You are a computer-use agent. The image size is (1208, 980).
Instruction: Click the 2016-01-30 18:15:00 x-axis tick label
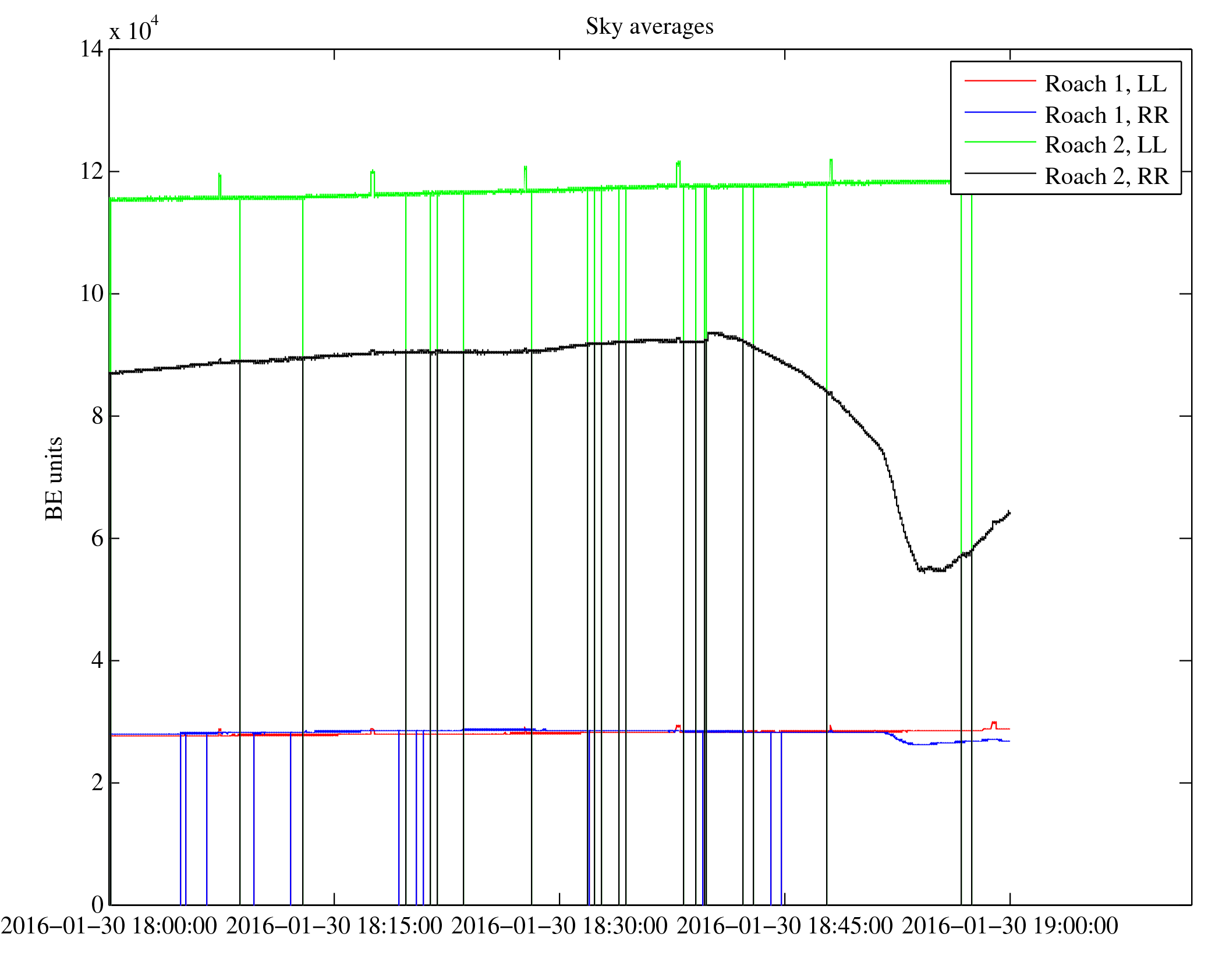click(334, 926)
